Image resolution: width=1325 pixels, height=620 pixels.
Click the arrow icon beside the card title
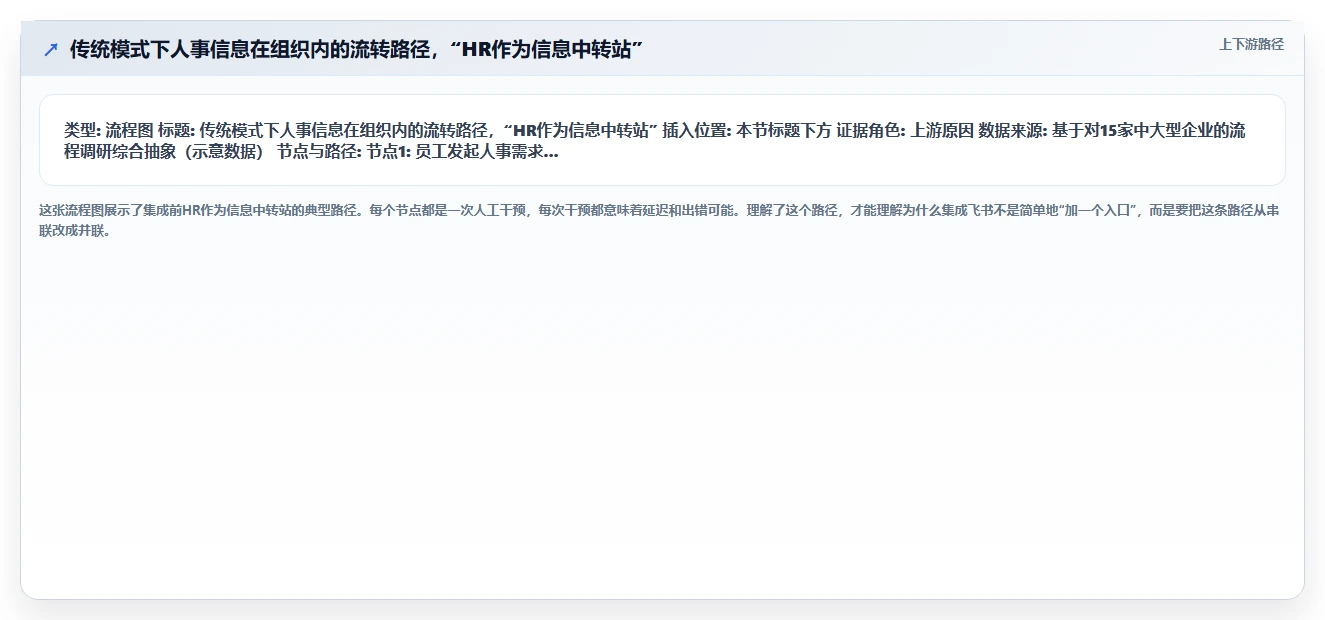point(50,49)
